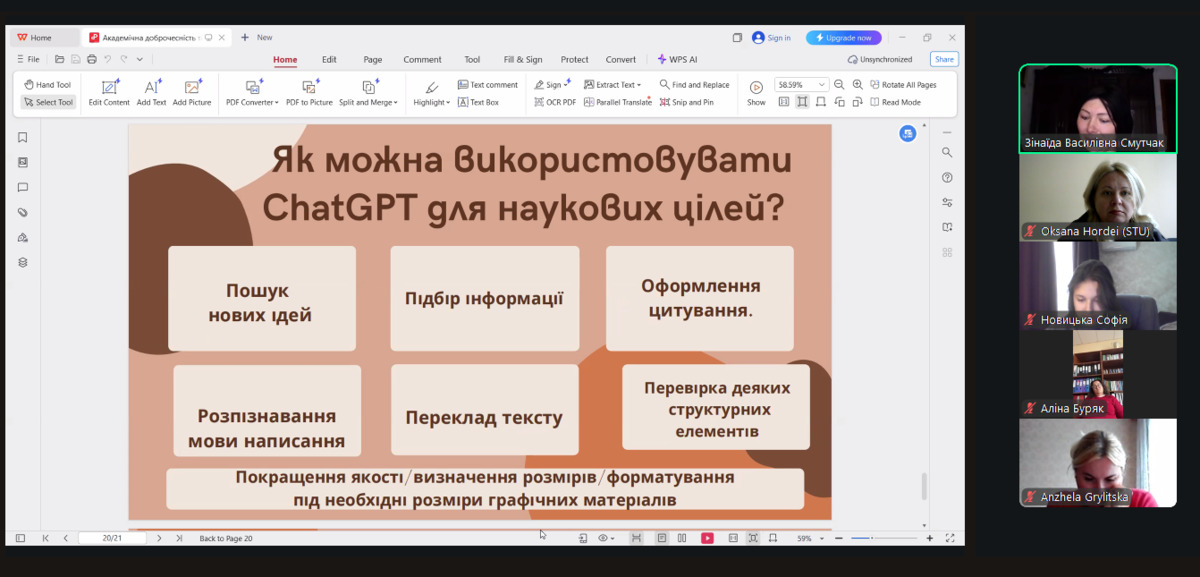The image size is (1200, 577).
Task: Open the Fill & Sign tab
Action: coord(523,59)
